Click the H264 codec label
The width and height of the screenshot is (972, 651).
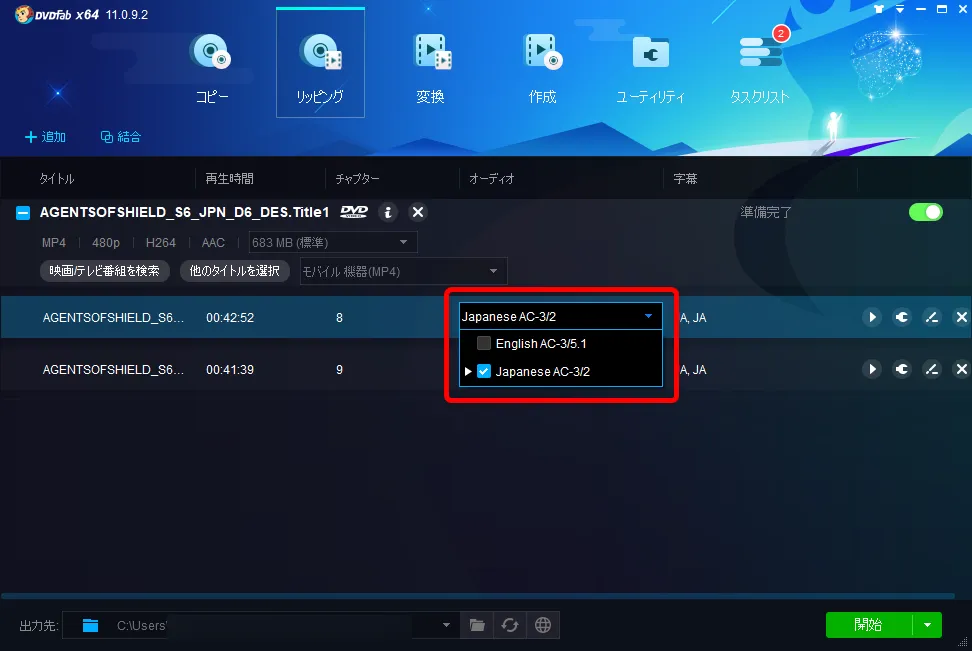pyautogui.click(x=161, y=242)
